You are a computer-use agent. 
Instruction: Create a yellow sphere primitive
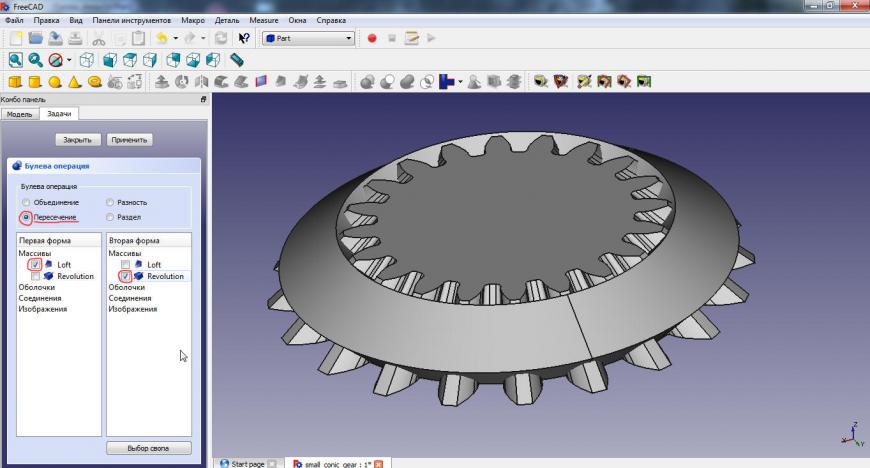55,82
